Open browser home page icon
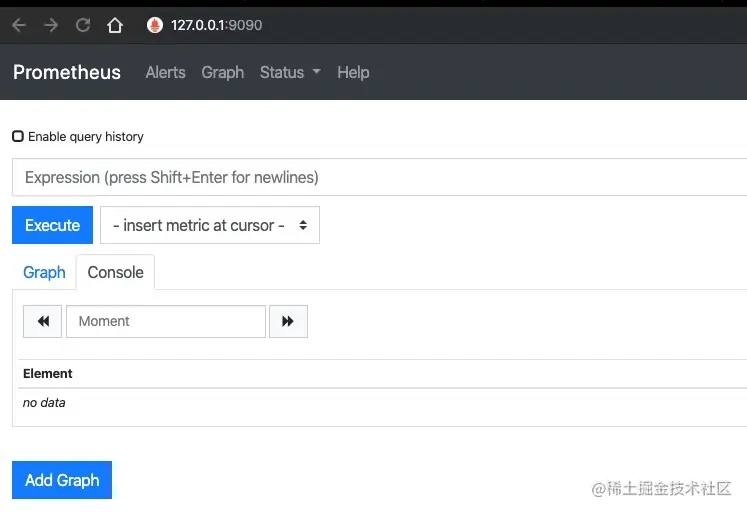Screen dimensions: 747x513 (115, 25)
